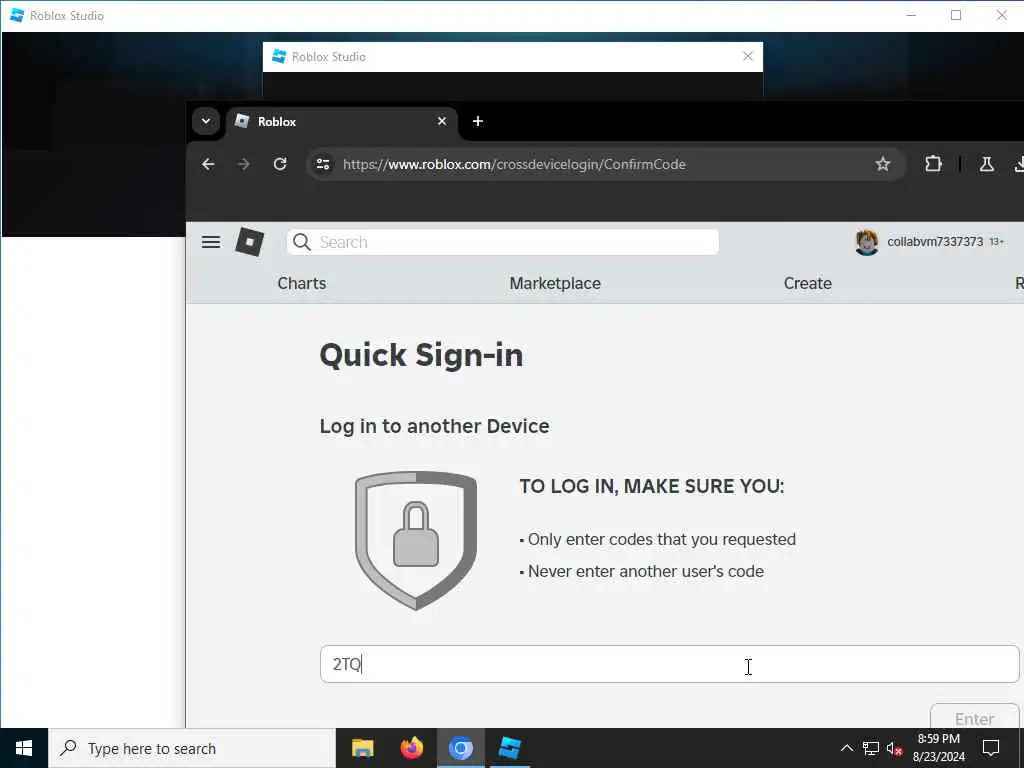Submit the code with Enter button
Viewport: 1024px width, 768px height.
(x=974, y=718)
